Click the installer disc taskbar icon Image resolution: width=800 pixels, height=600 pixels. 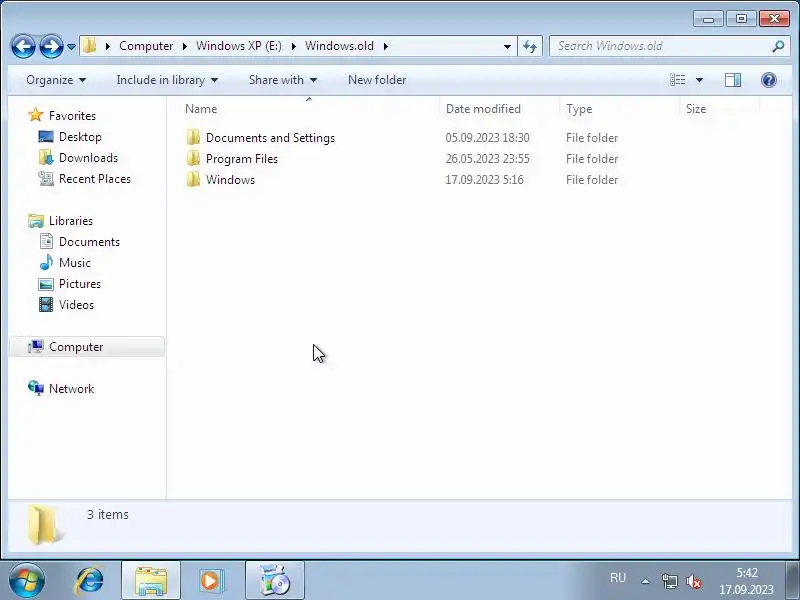pos(274,581)
